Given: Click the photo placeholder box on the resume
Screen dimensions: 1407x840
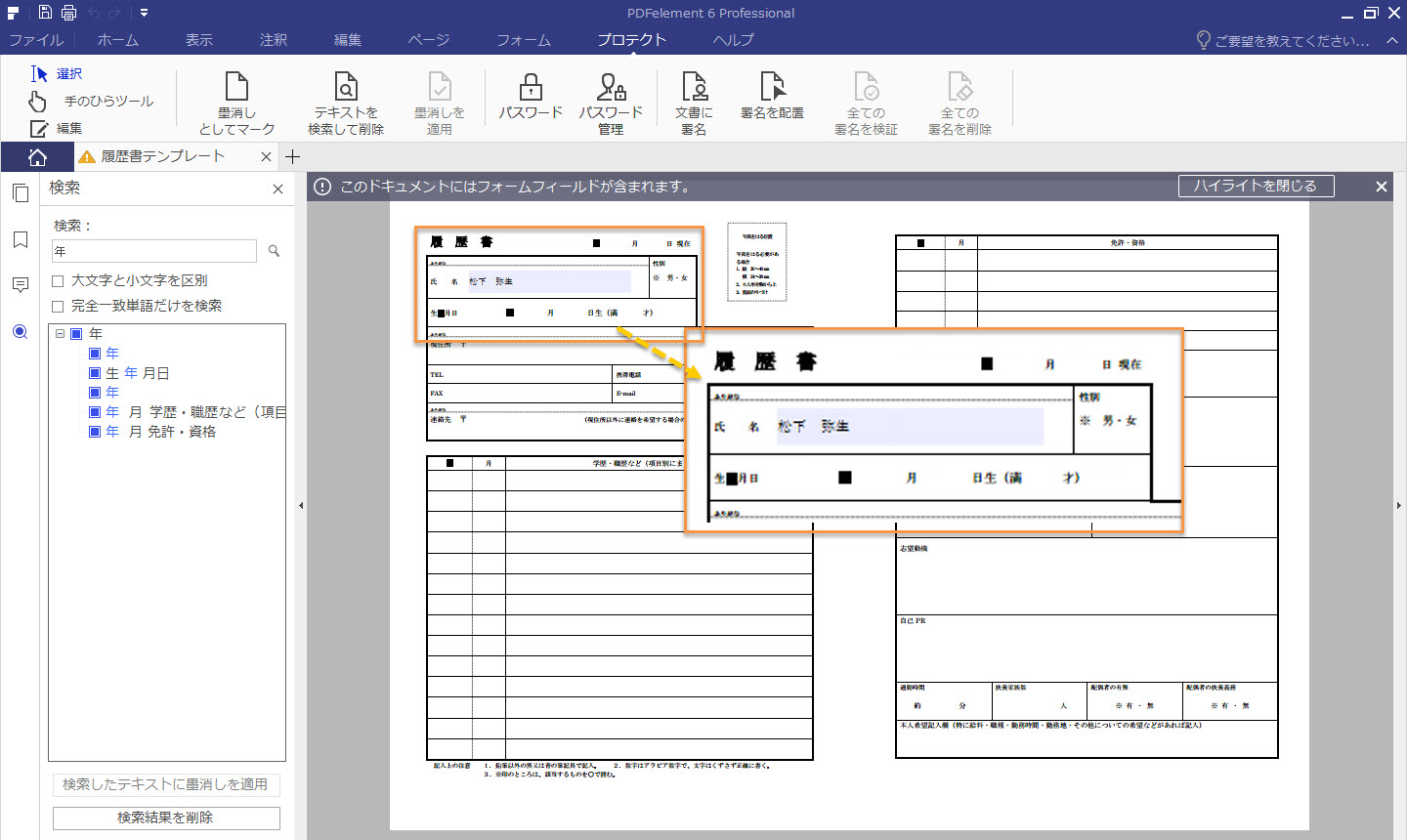Looking at the screenshot, I should click(x=757, y=262).
